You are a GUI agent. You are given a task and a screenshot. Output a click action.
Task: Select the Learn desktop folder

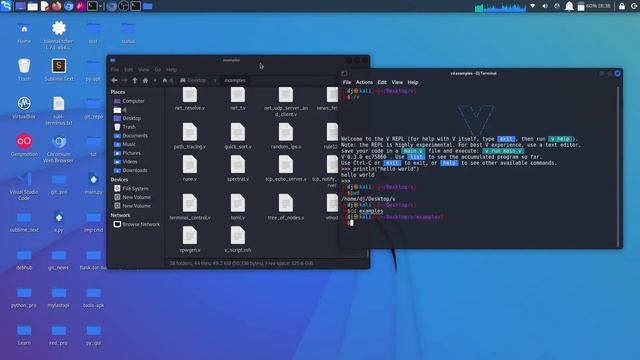click(x=24, y=334)
